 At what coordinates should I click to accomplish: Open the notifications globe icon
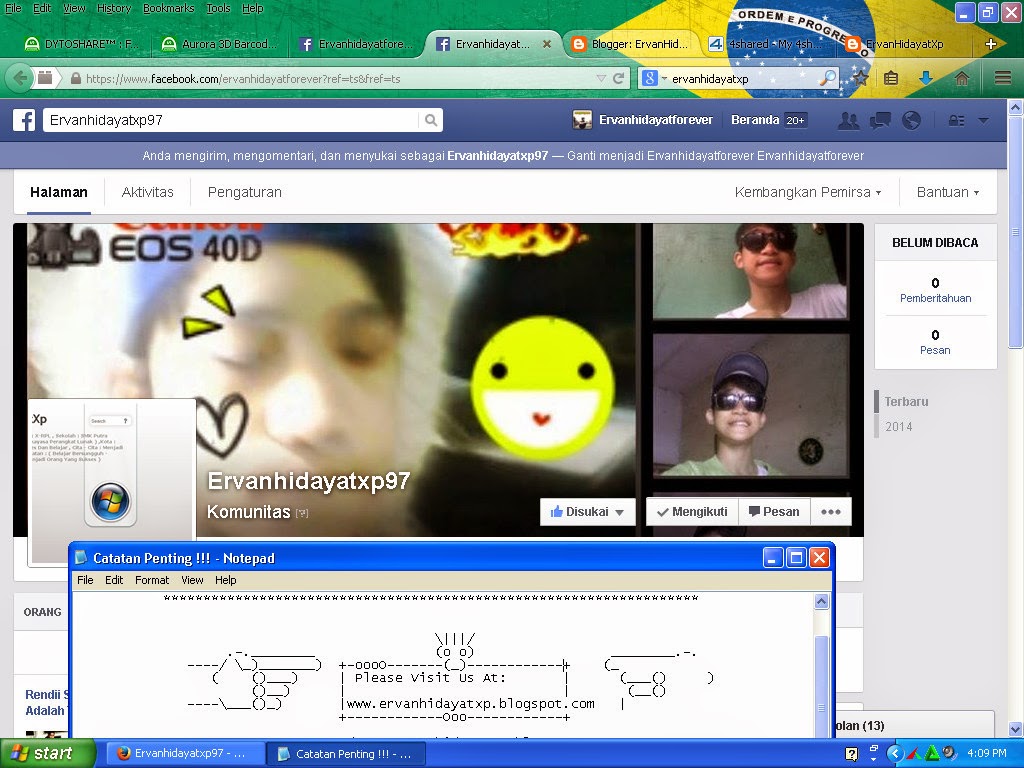tap(911, 120)
